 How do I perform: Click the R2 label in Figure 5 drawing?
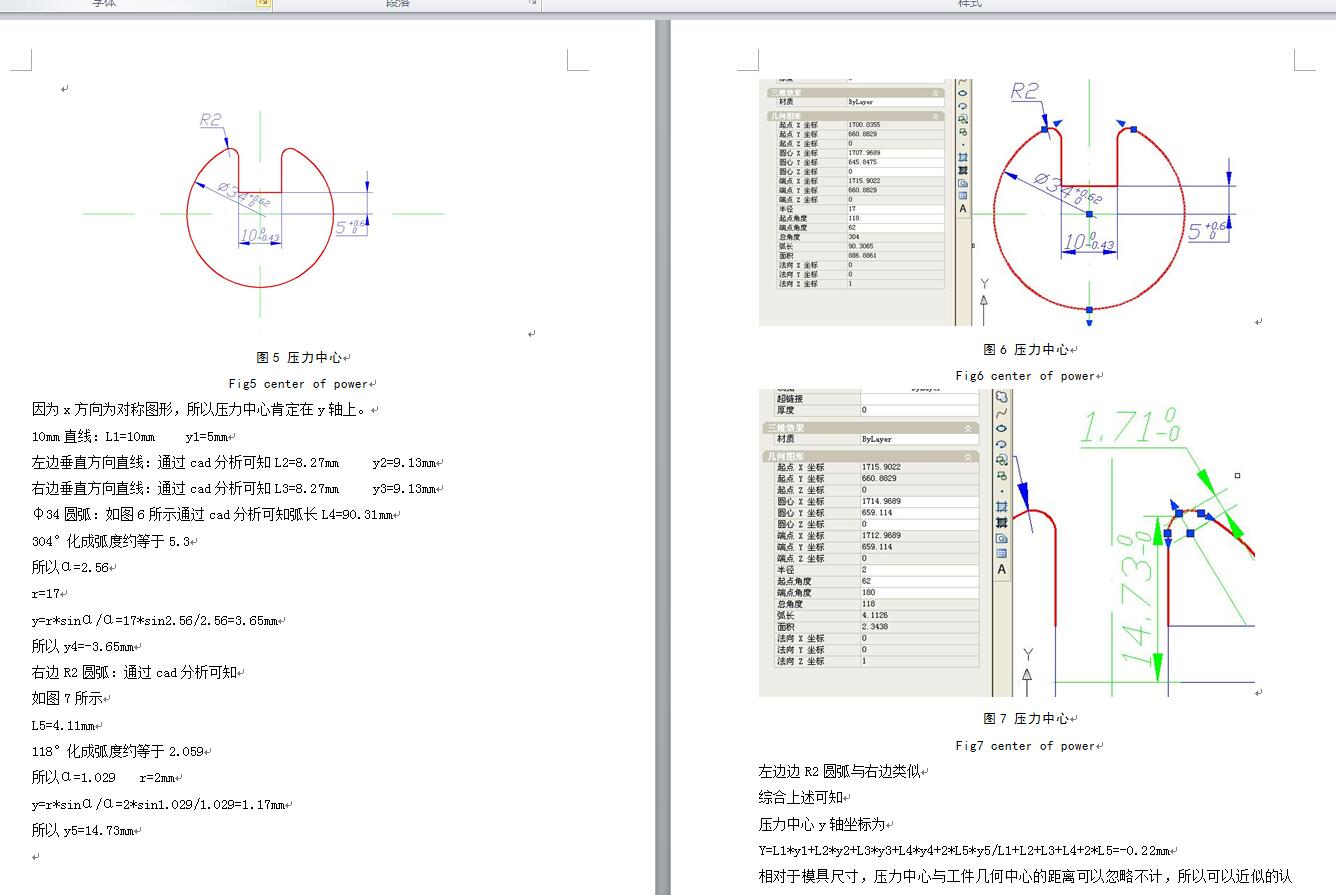tap(211, 120)
